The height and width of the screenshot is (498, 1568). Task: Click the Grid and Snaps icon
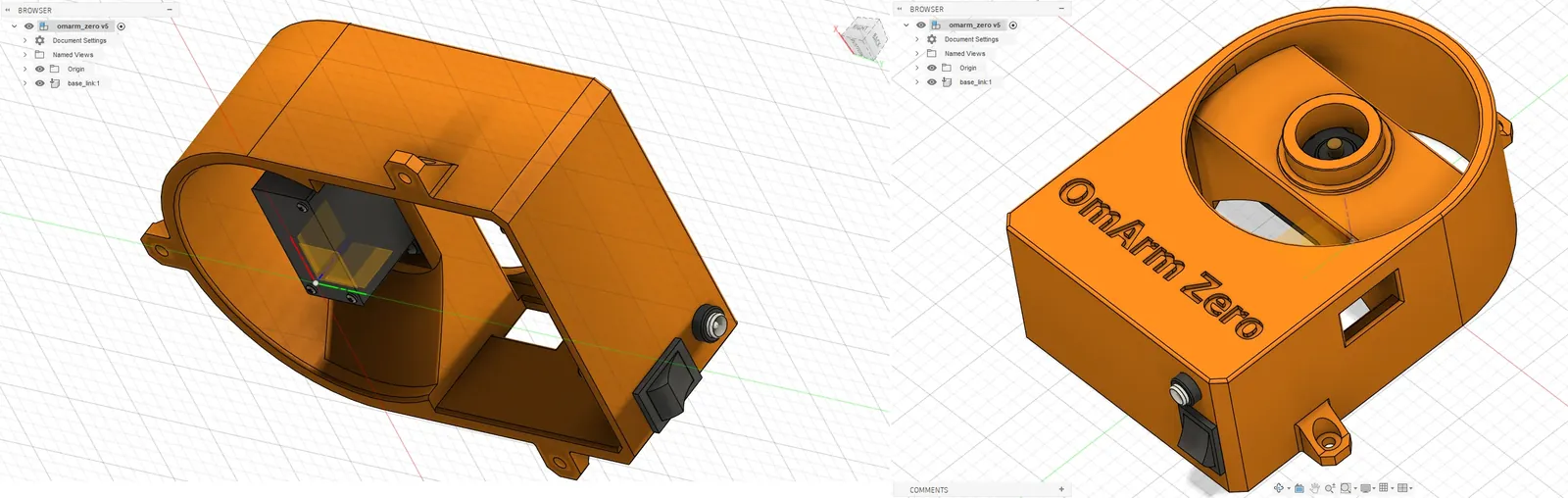click(x=1383, y=487)
